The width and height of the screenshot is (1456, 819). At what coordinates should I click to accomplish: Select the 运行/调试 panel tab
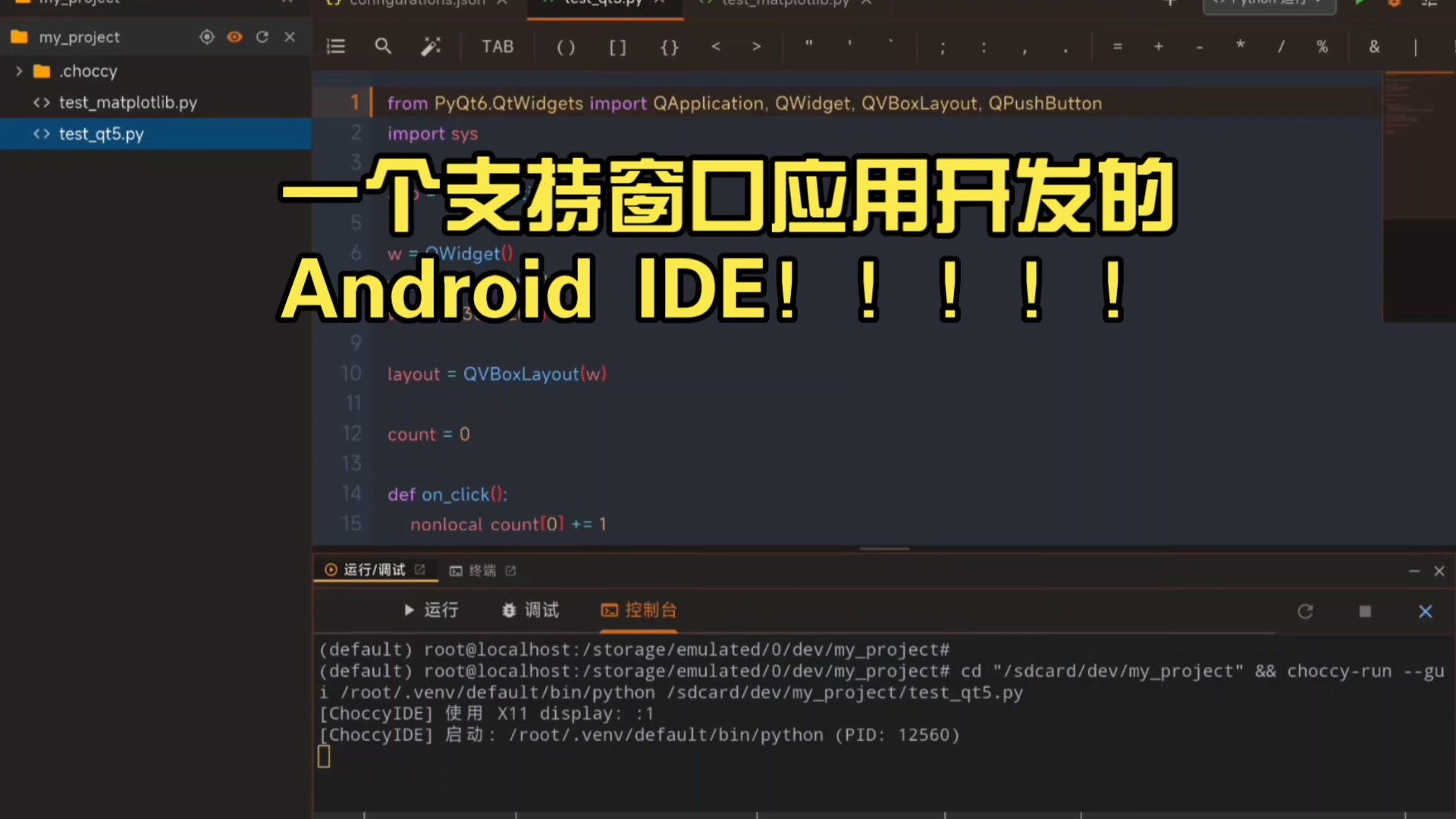(x=374, y=570)
